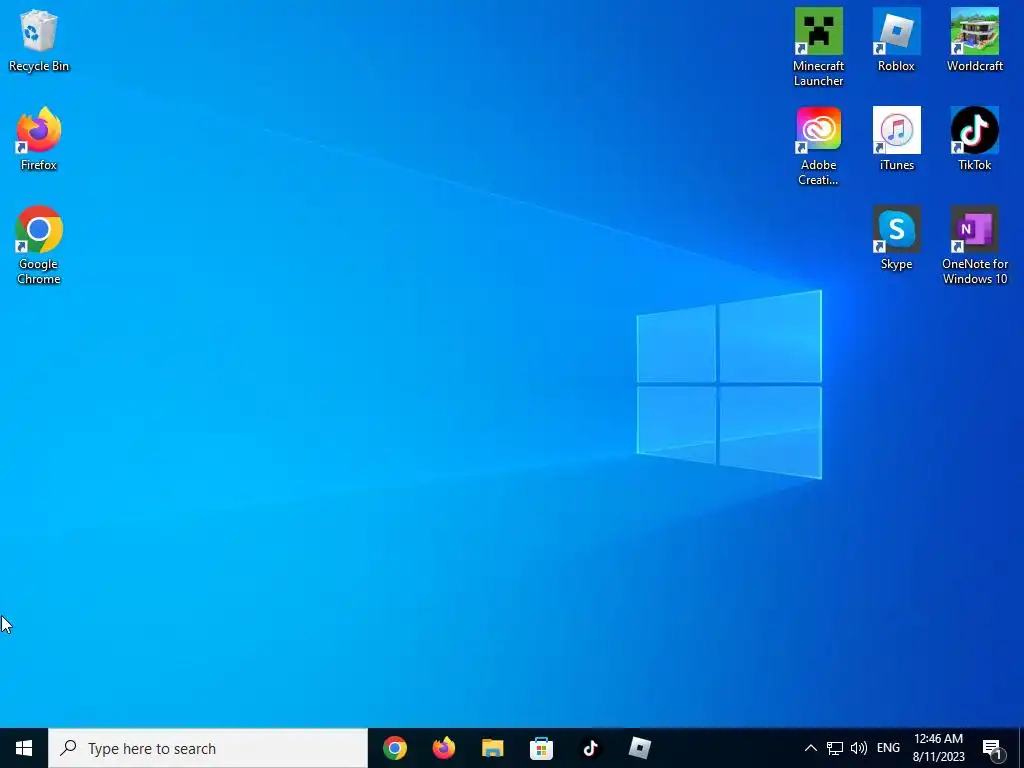This screenshot has width=1024, height=768.
Task: Select the Firefox desktop shortcut
Action: click(x=39, y=139)
